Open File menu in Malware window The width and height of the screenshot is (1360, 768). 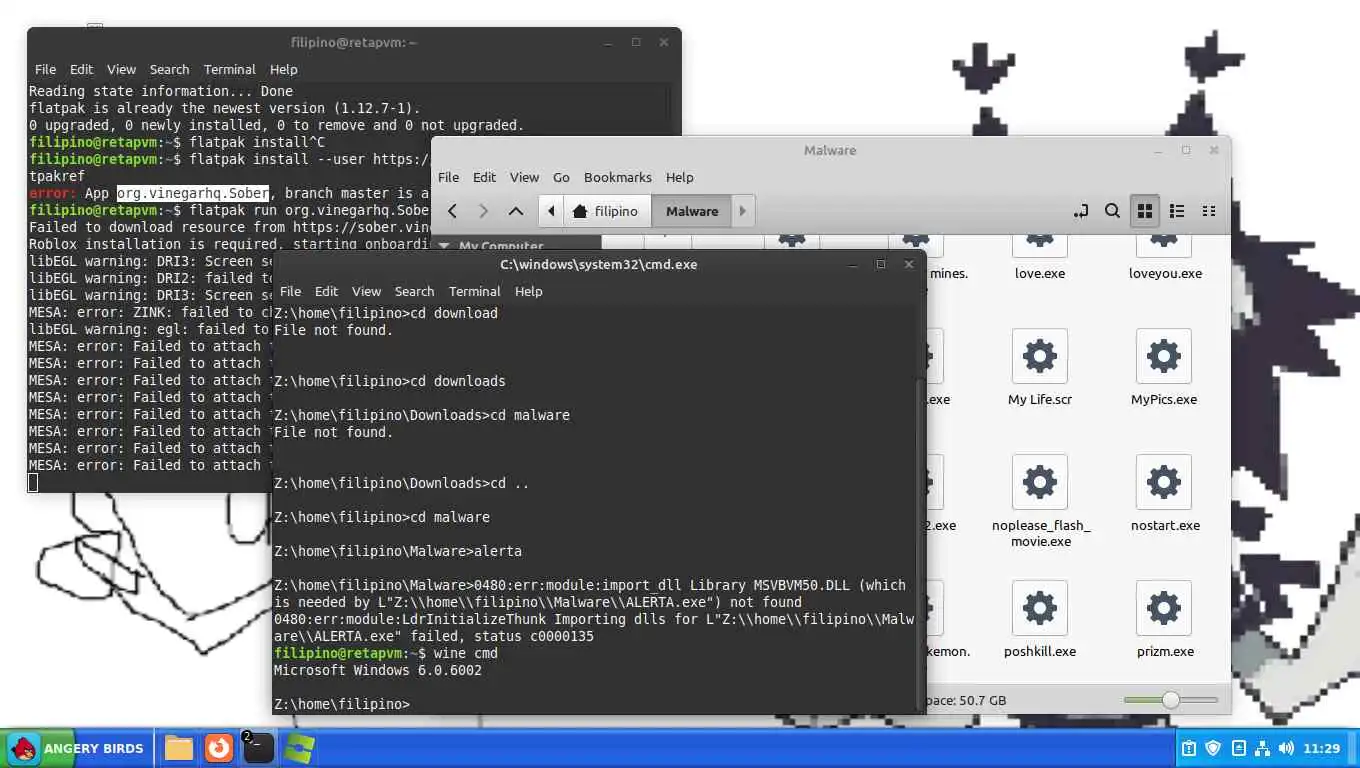tap(449, 177)
